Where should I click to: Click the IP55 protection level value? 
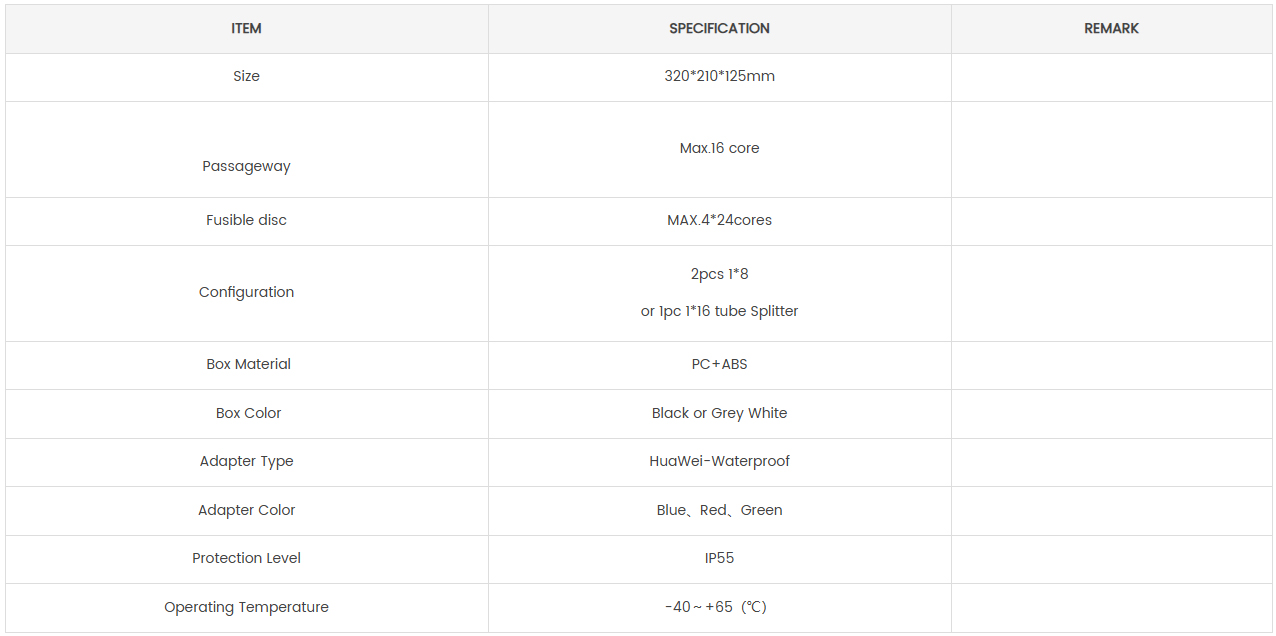pos(719,558)
